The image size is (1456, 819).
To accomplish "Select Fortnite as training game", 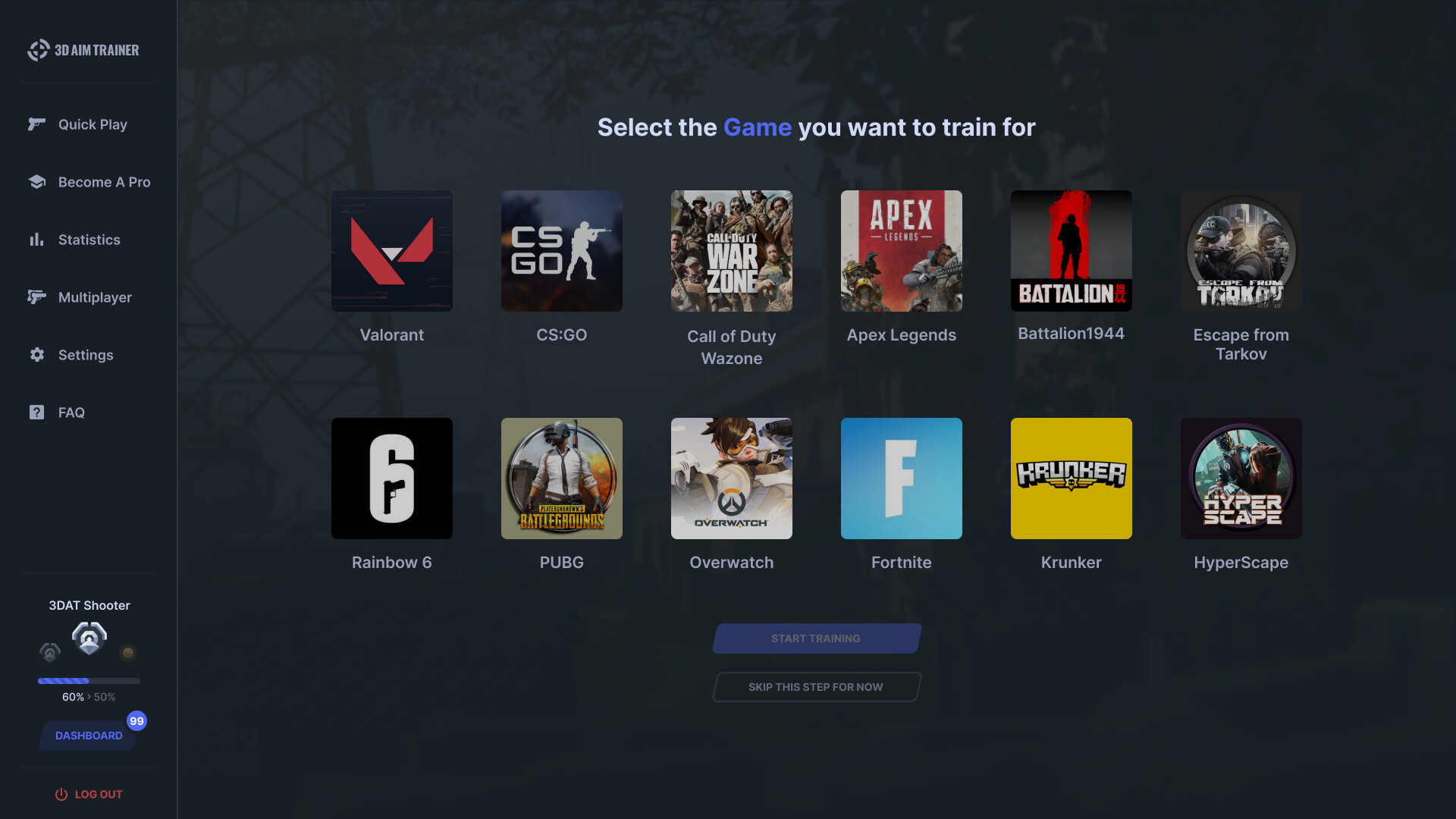I will pyautogui.click(x=901, y=478).
